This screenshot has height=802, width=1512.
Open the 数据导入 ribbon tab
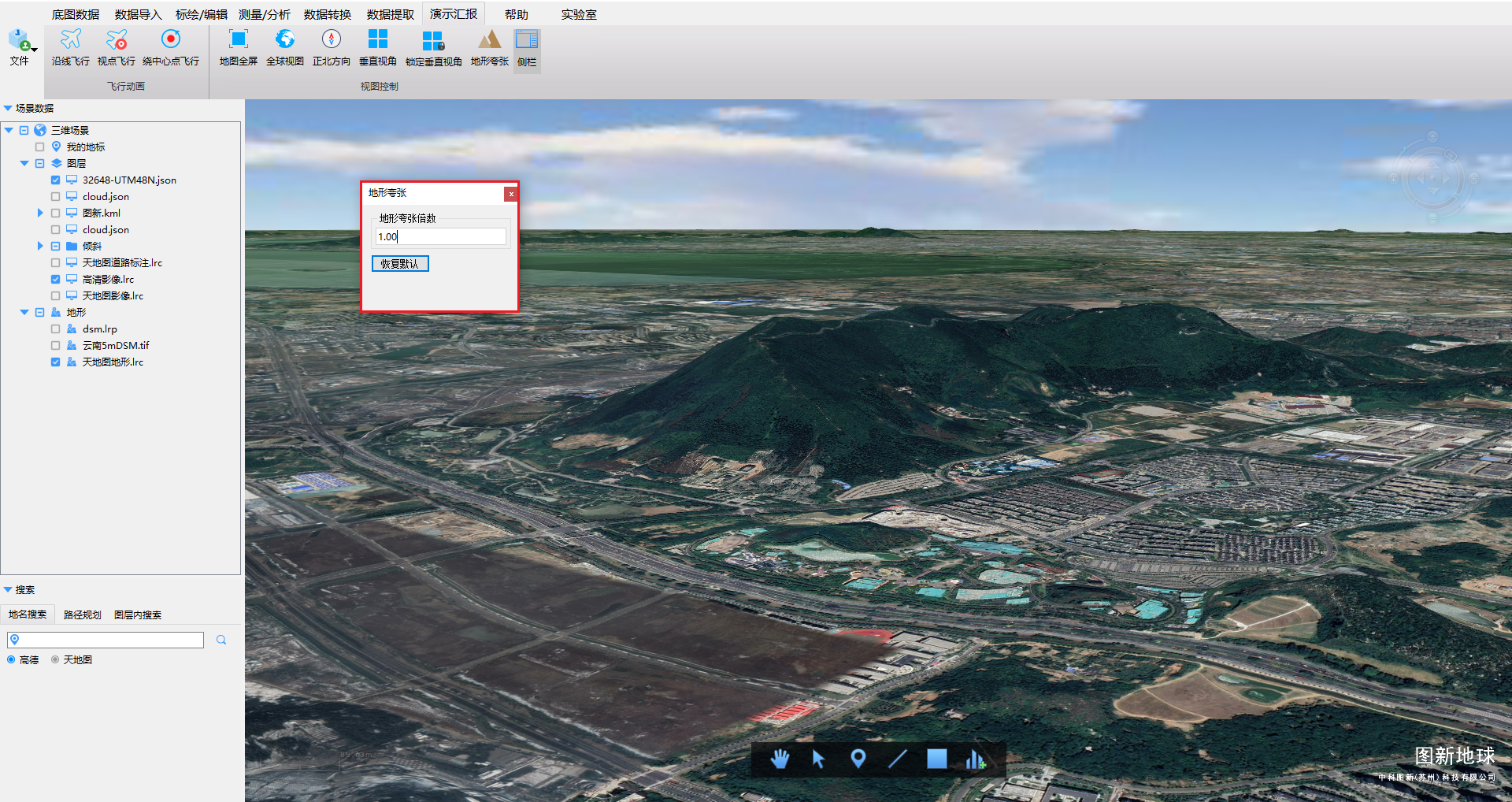(138, 14)
